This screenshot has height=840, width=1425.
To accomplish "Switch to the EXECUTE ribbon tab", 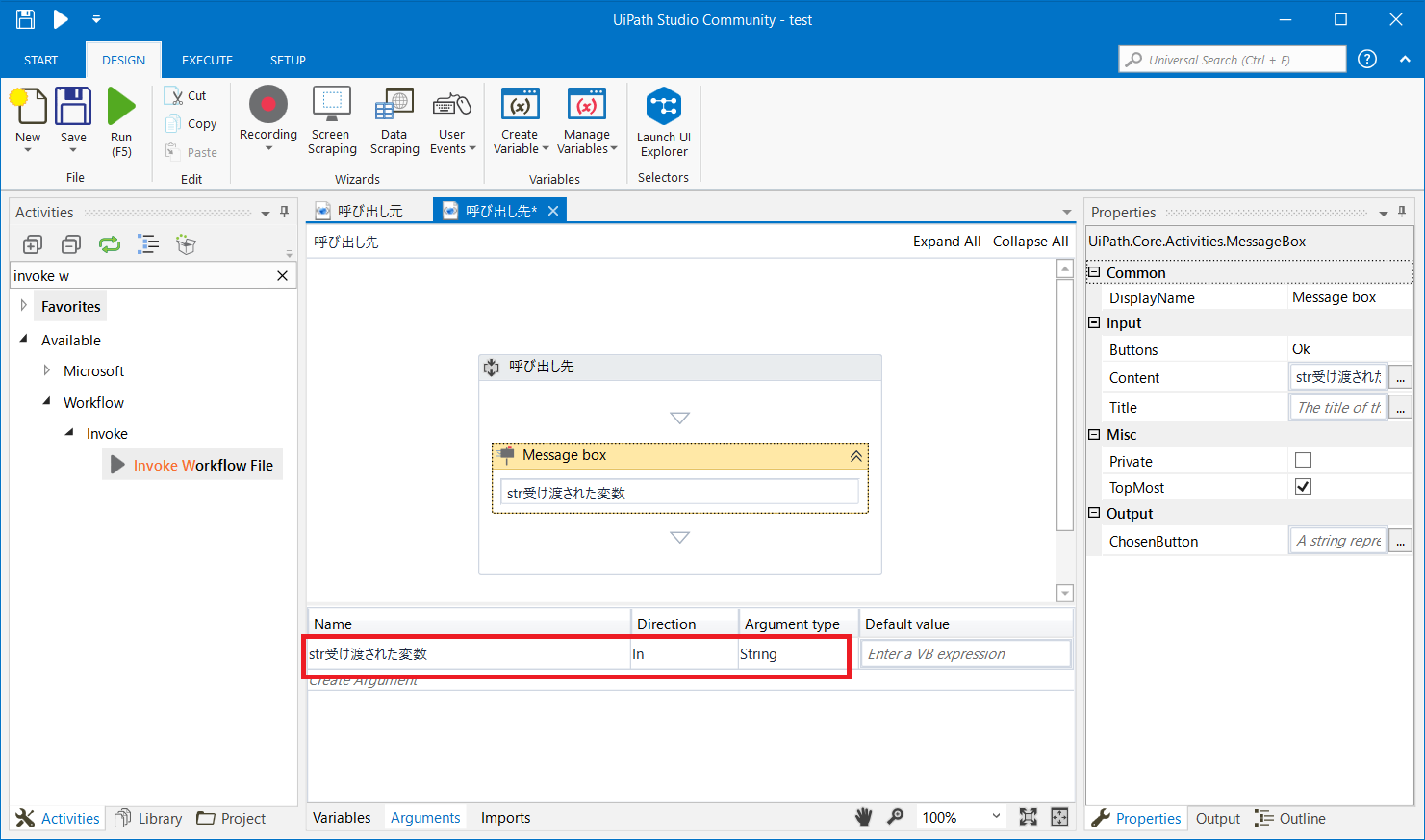I will tap(207, 60).
